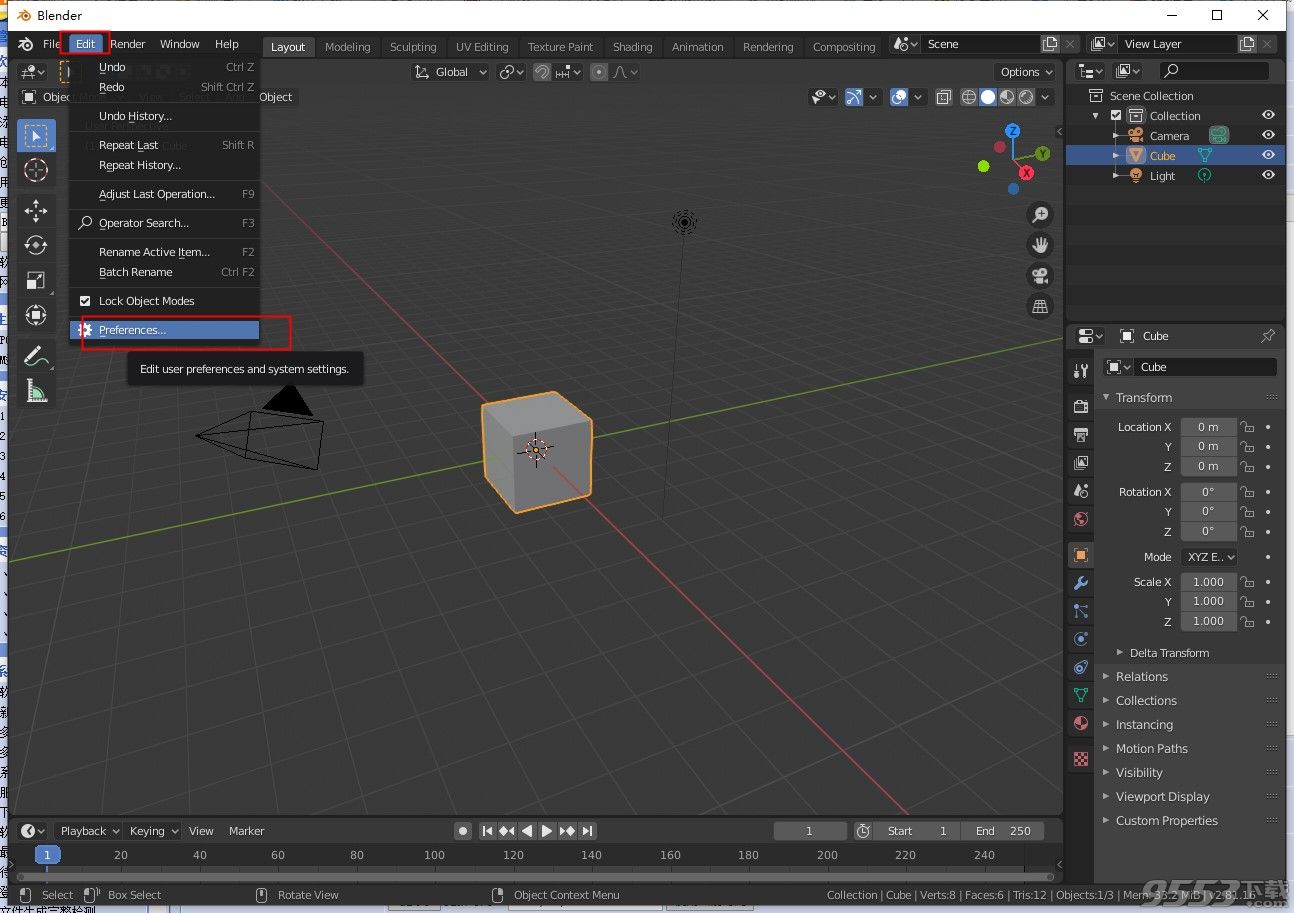The width and height of the screenshot is (1294, 913).
Task: Open the Object Data (mesh) properties tab
Action: point(1081,695)
